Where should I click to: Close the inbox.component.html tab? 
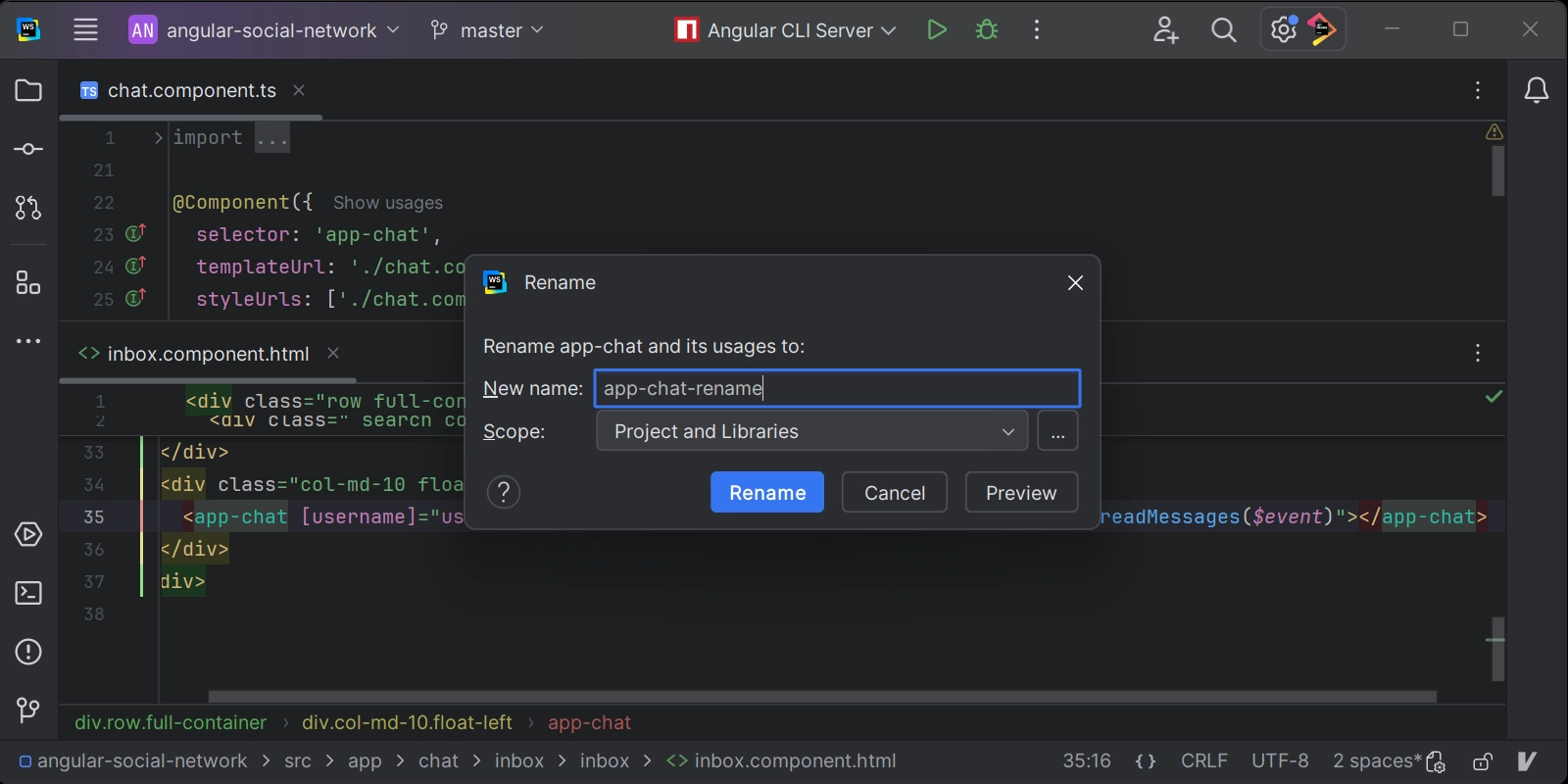click(x=333, y=353)
